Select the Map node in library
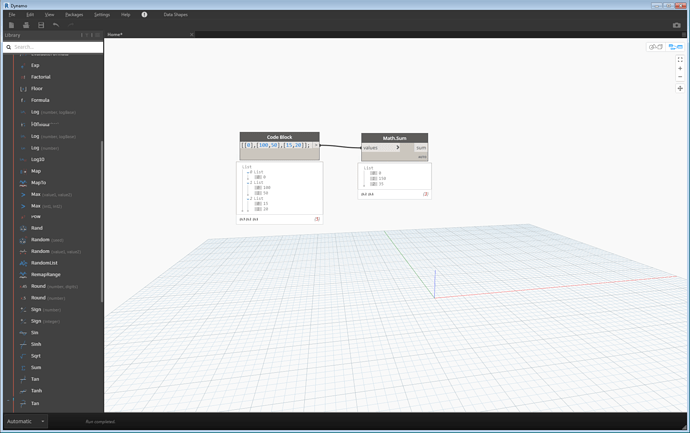The image size is (690, 433). [36, 171]
